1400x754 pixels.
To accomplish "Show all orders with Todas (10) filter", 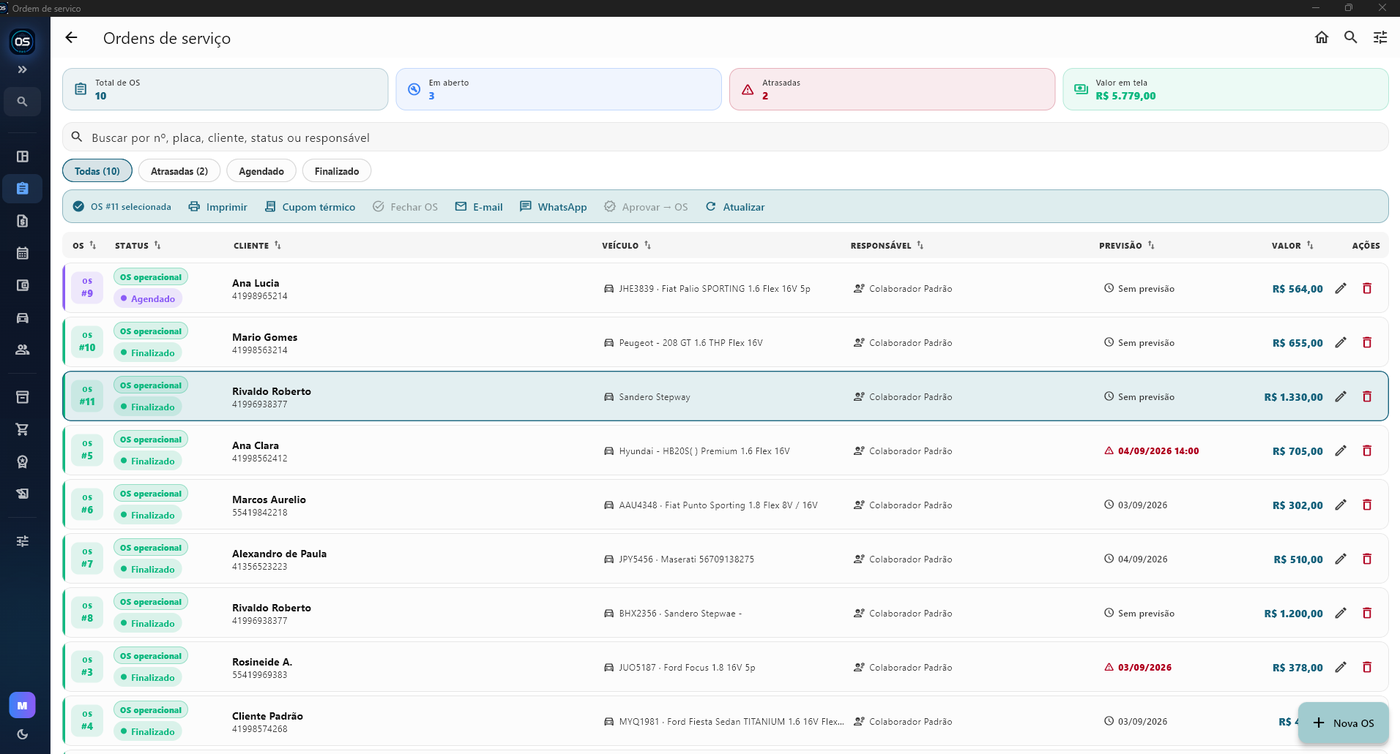I will (97, 171).
